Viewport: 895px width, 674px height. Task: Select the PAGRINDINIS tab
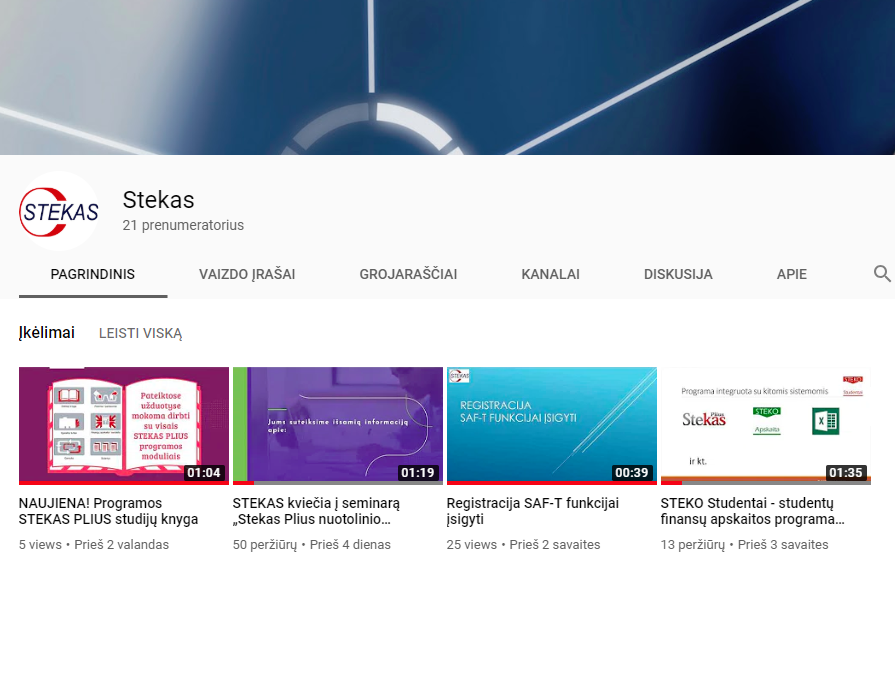[92, 275]
